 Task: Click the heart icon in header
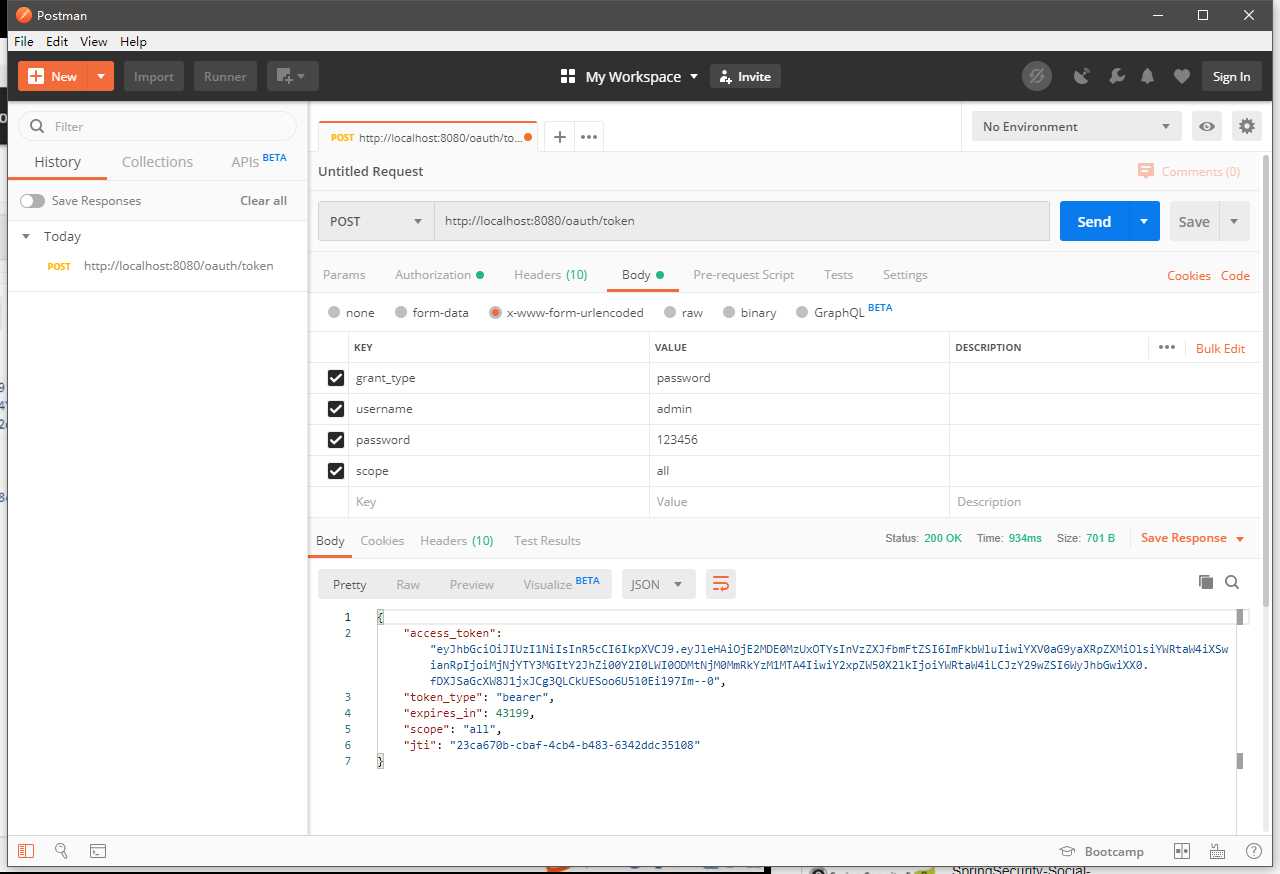point(1182,76)
